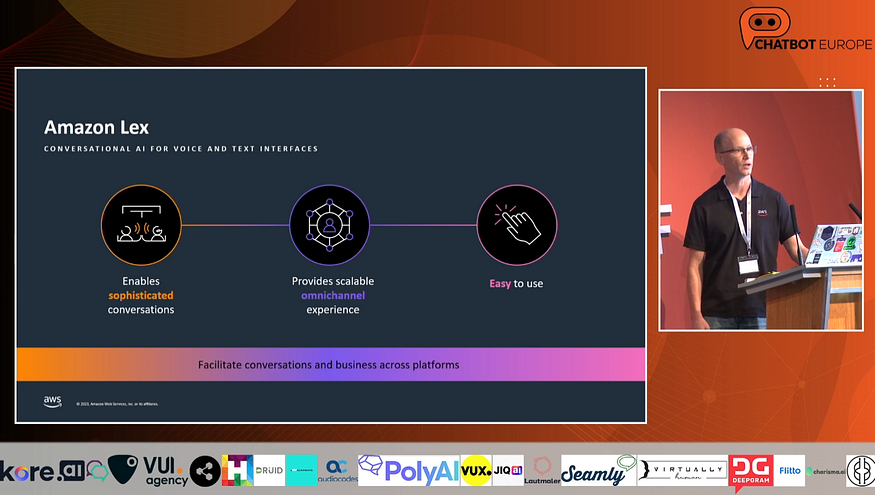Click the 'Facilitate conversations and business across platforms' banner
Viewport: 875px width, 495px height.
329,364
